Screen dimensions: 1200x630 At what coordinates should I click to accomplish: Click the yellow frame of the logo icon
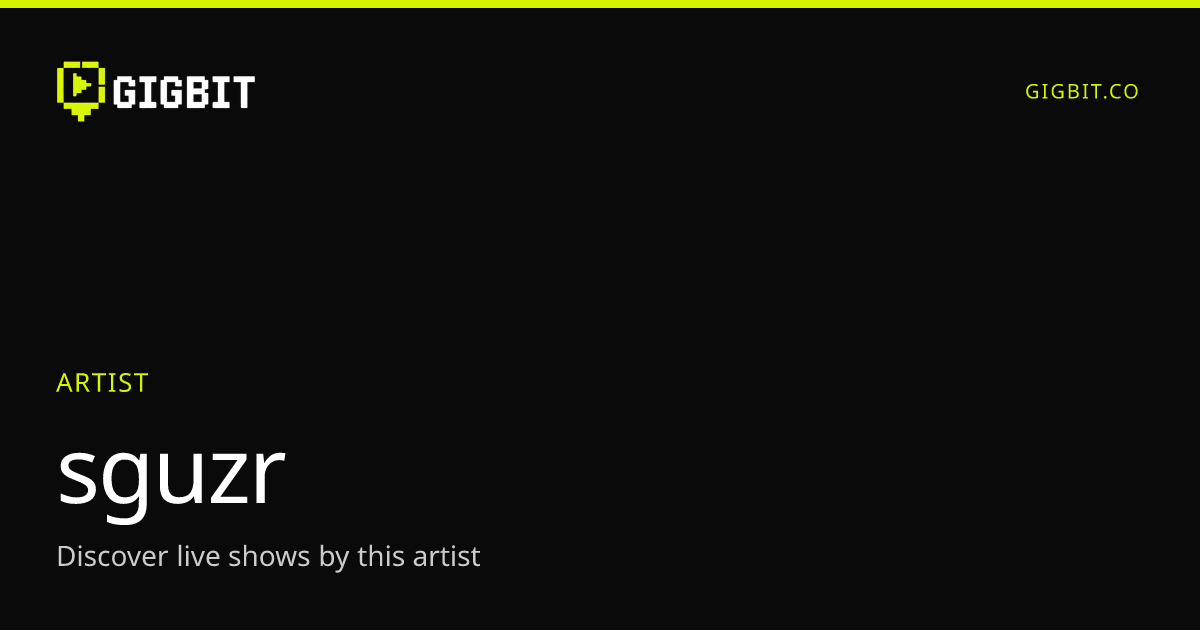pyautogui.click(x=61, y=84)
